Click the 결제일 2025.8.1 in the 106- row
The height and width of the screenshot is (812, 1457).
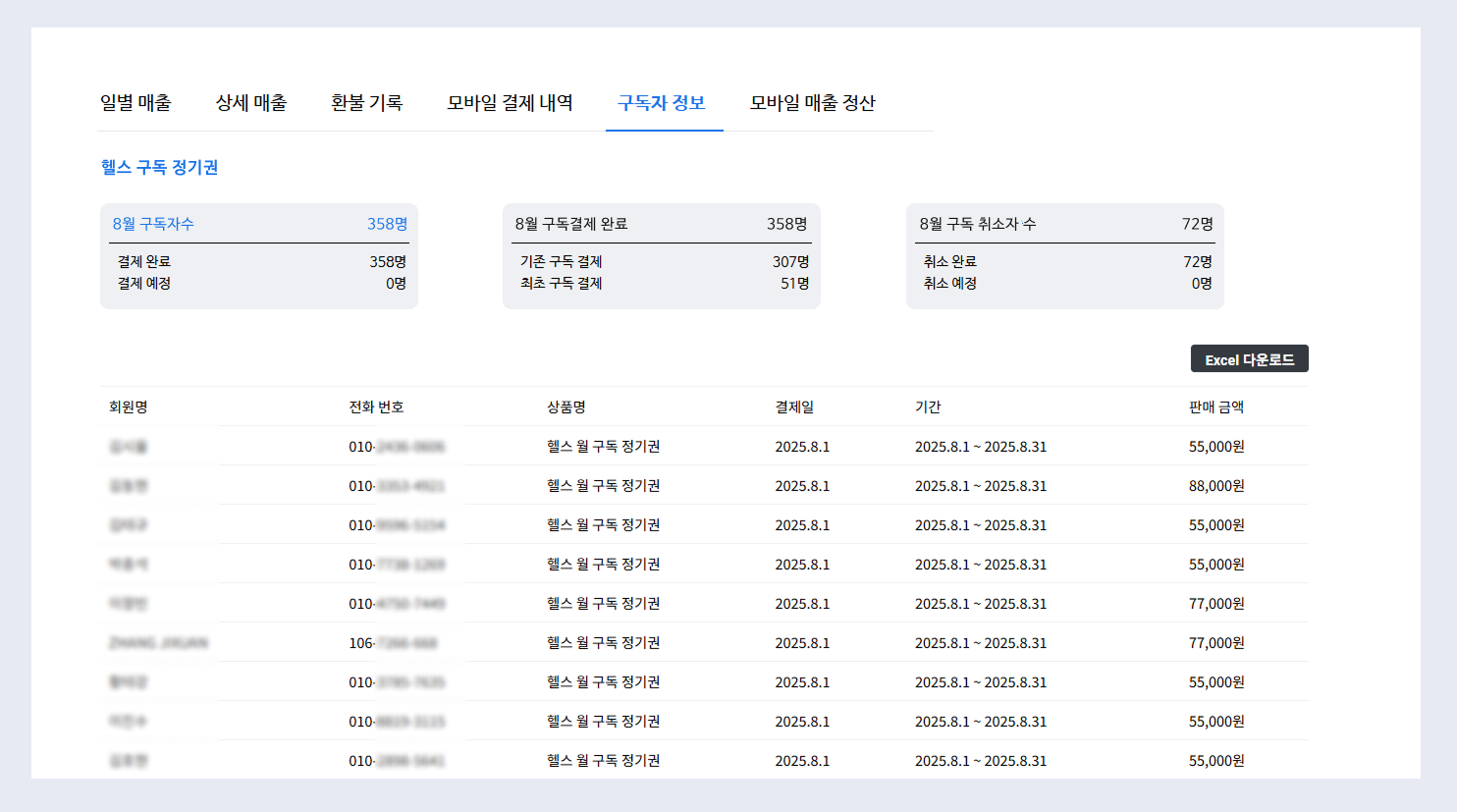point(802,642)
